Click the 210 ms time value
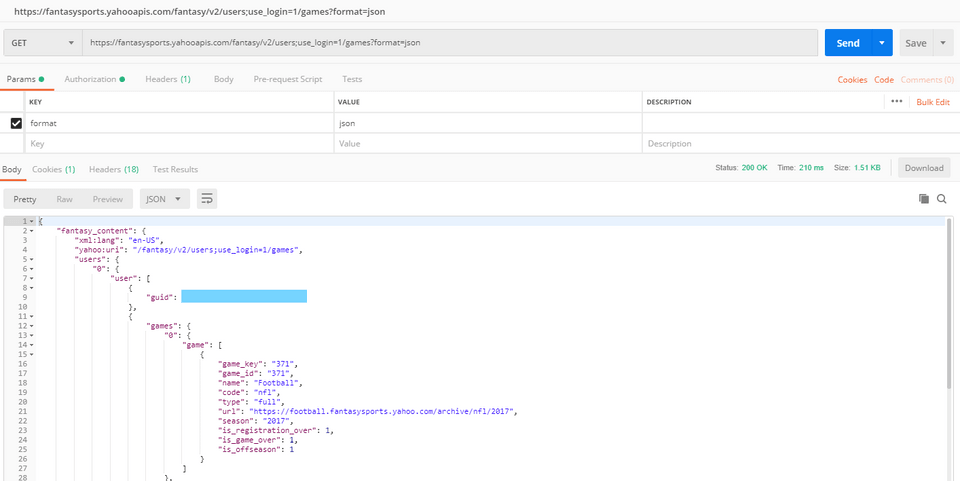The height and width of the screenshot is (481, 960). (811, 168)
